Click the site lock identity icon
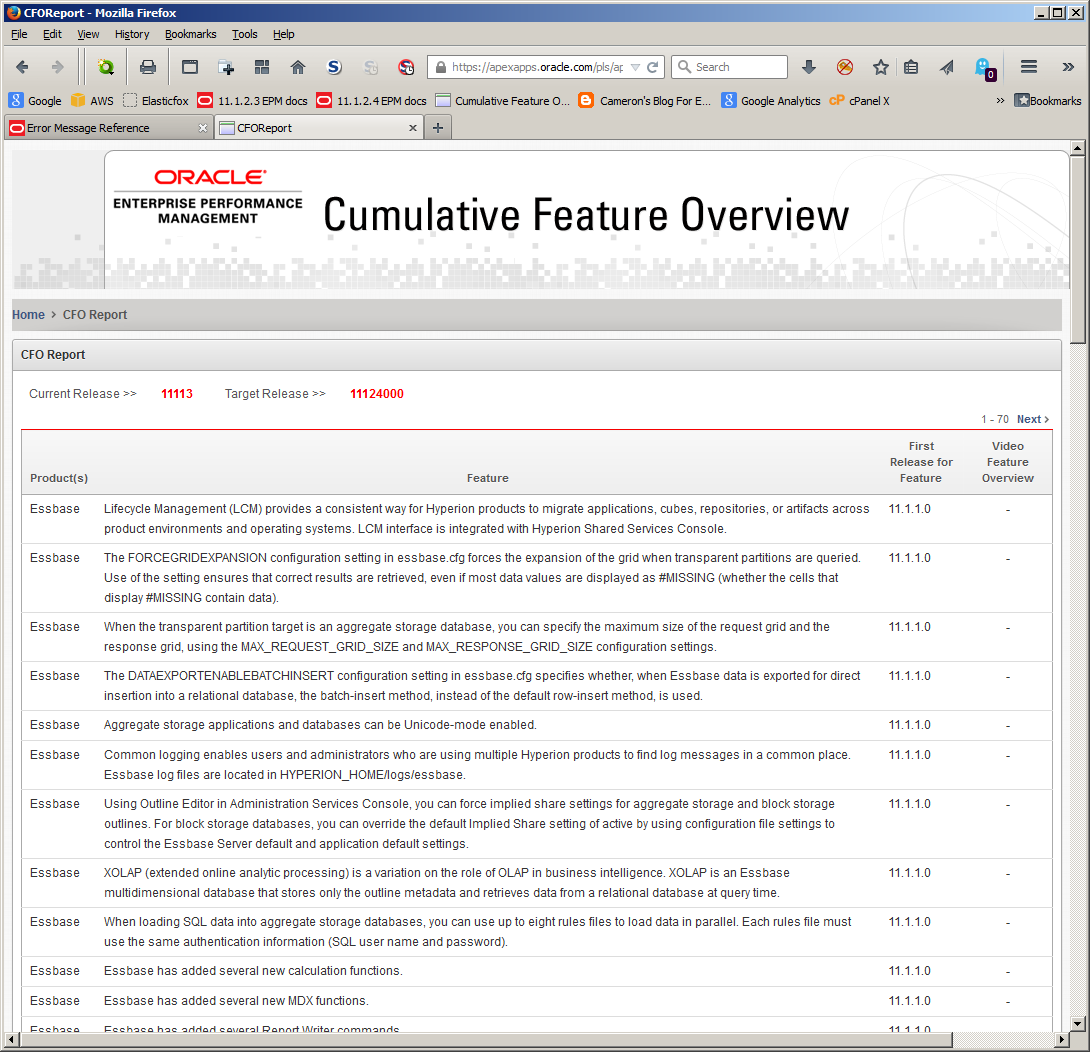The height and width of the screenshot is (1052, 1090). [440, 67]
